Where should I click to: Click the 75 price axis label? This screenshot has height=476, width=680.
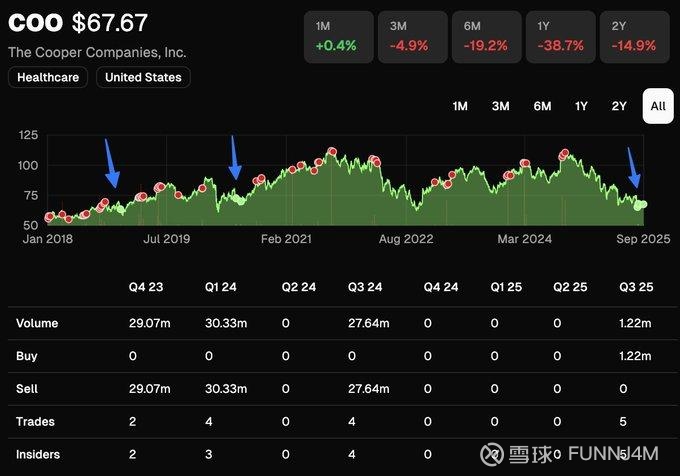pyautogui.click(x=30, y=196)
